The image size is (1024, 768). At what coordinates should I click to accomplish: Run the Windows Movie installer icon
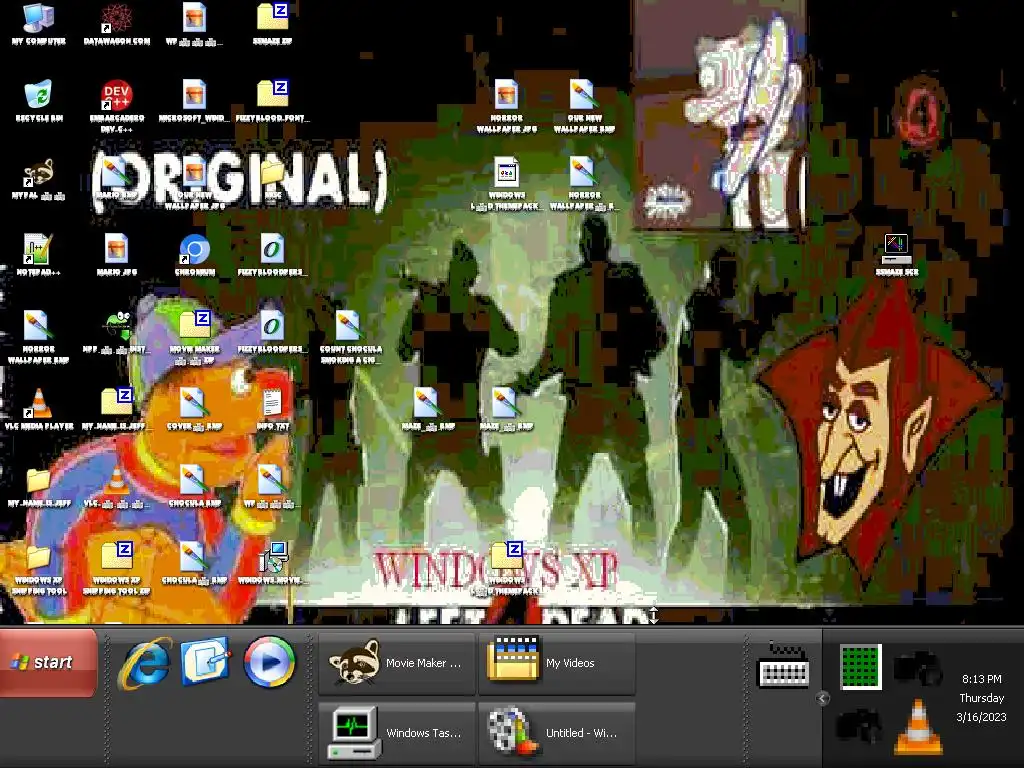[x=272, y=564]
